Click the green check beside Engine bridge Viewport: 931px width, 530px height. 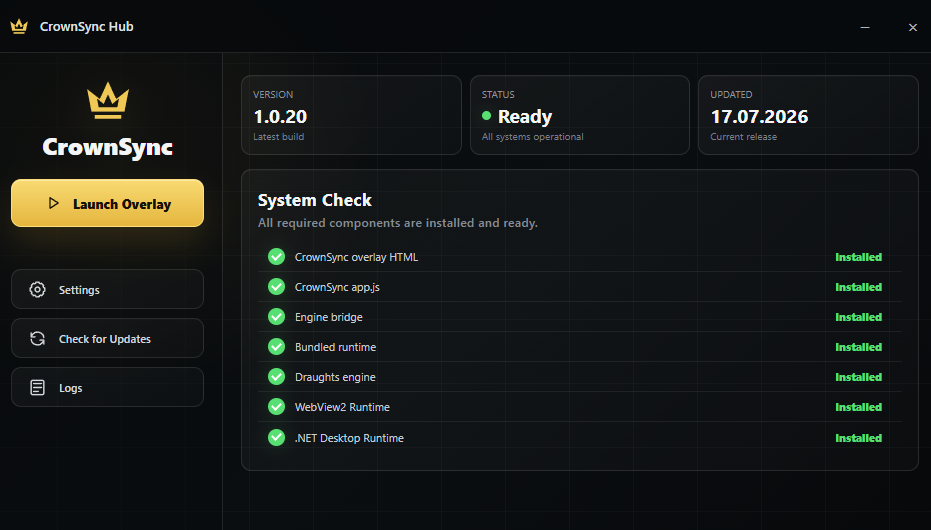276,317
